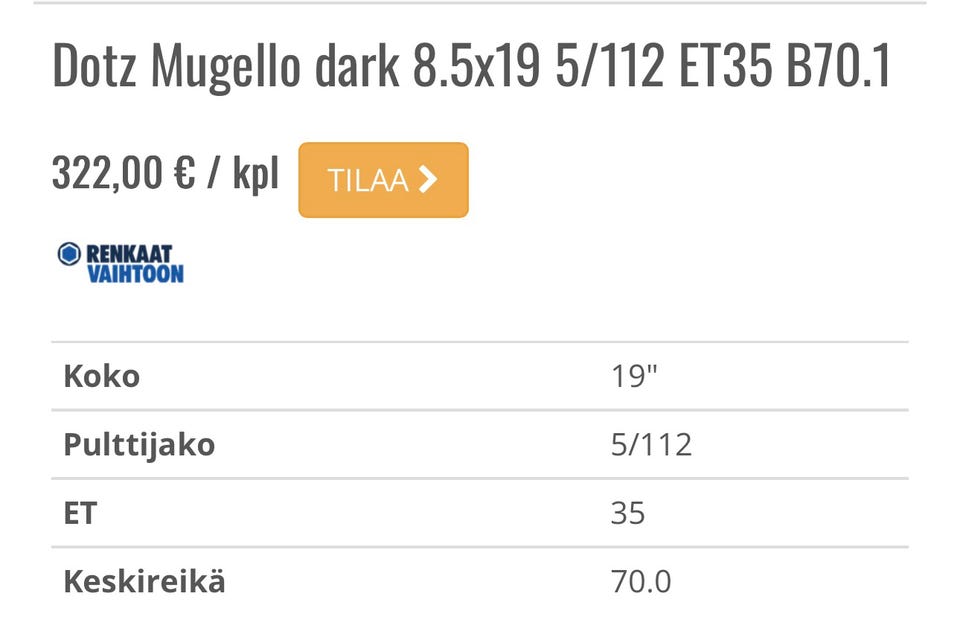Click the 322,00 € price text
Viewport: 960px width, 637px height.
[122, 175]
